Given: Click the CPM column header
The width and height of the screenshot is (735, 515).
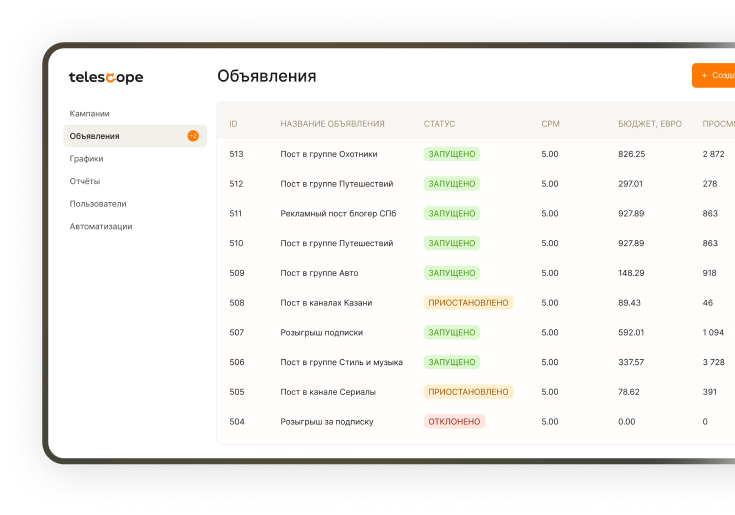Looking at the screenshot, I should (x=550, y=124).
